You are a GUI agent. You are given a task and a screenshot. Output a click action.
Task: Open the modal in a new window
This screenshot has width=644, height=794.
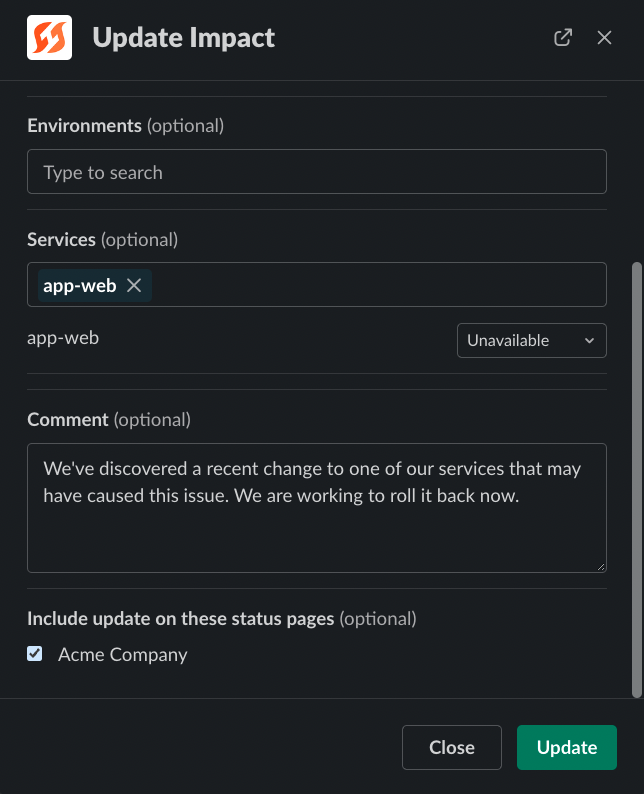563,38
